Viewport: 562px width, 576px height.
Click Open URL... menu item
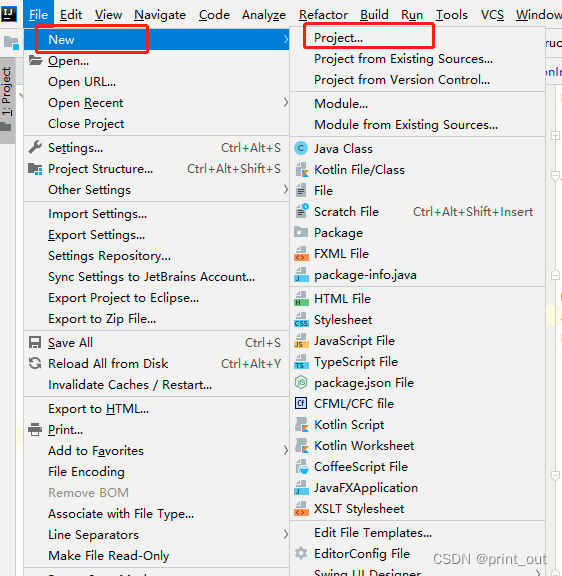pyautogui.click(x=156, y=82)
